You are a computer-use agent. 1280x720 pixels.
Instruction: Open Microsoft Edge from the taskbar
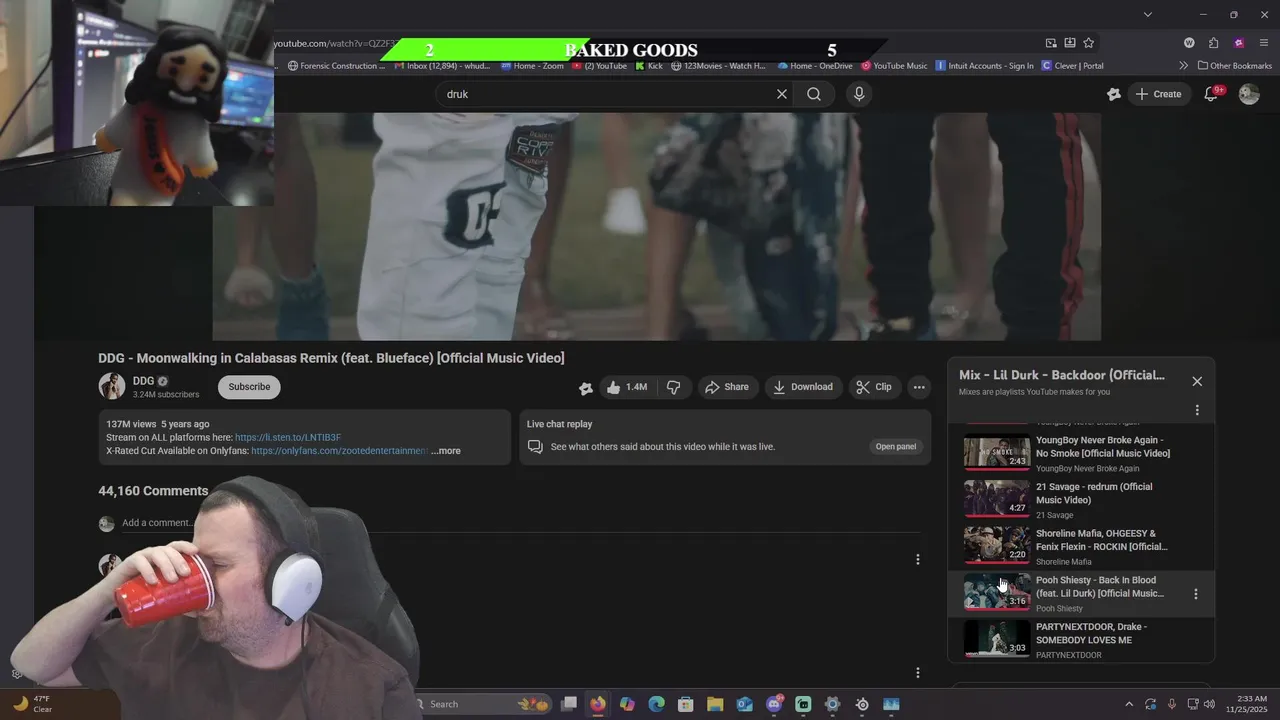(656, 704)
